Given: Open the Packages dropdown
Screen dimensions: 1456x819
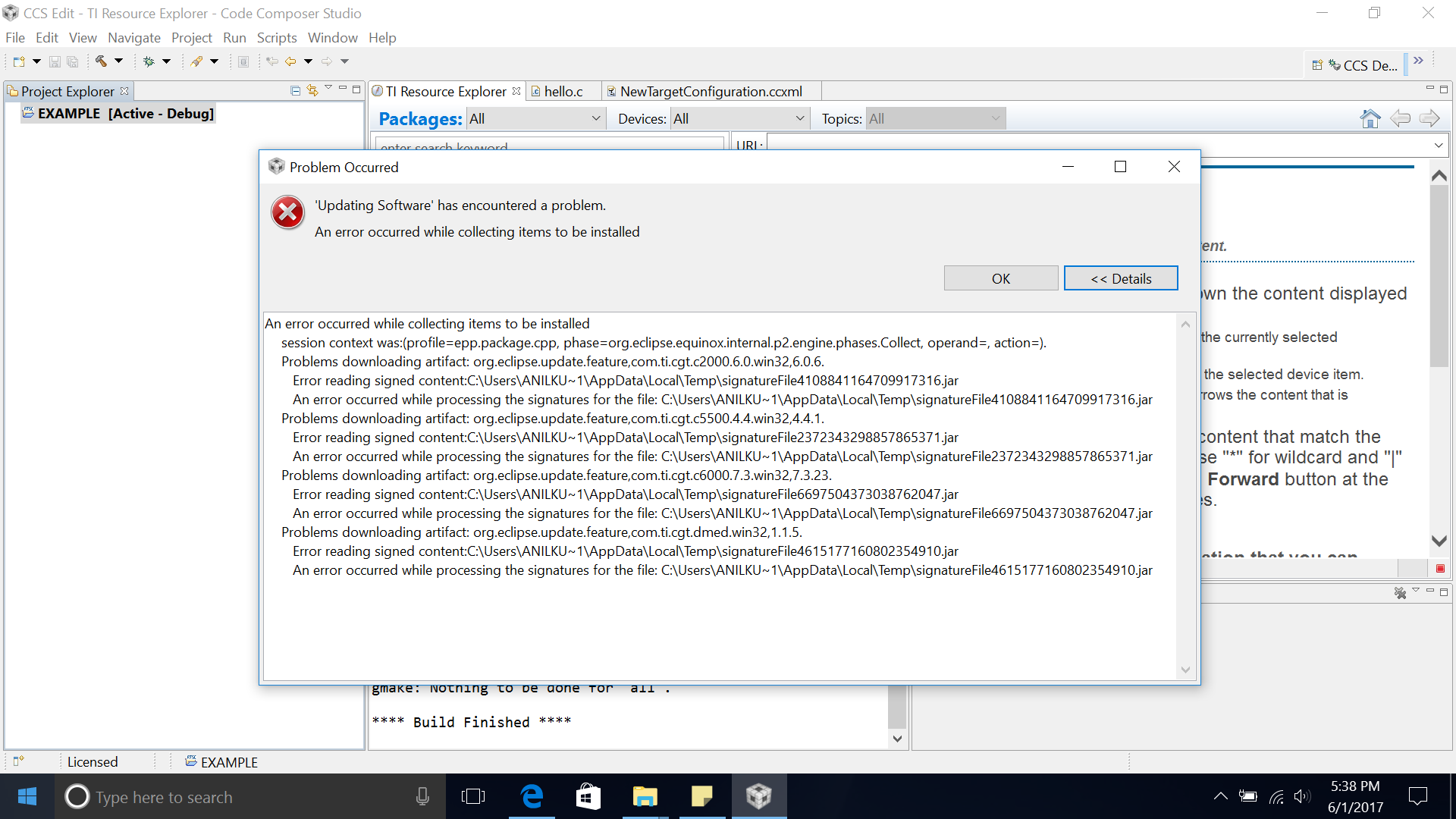Looking at the screenshot, I should tap(535, 118).
